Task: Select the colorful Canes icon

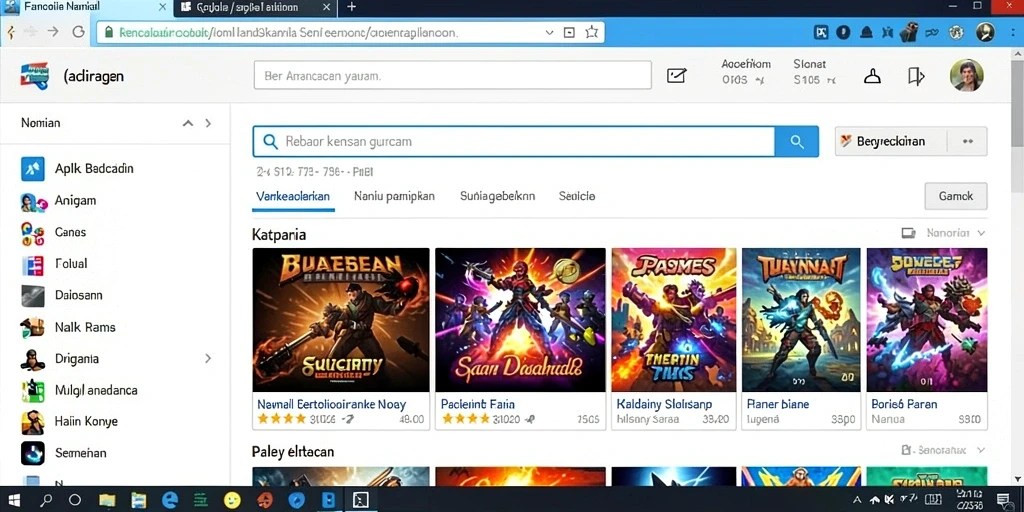Action: (33, 232)
